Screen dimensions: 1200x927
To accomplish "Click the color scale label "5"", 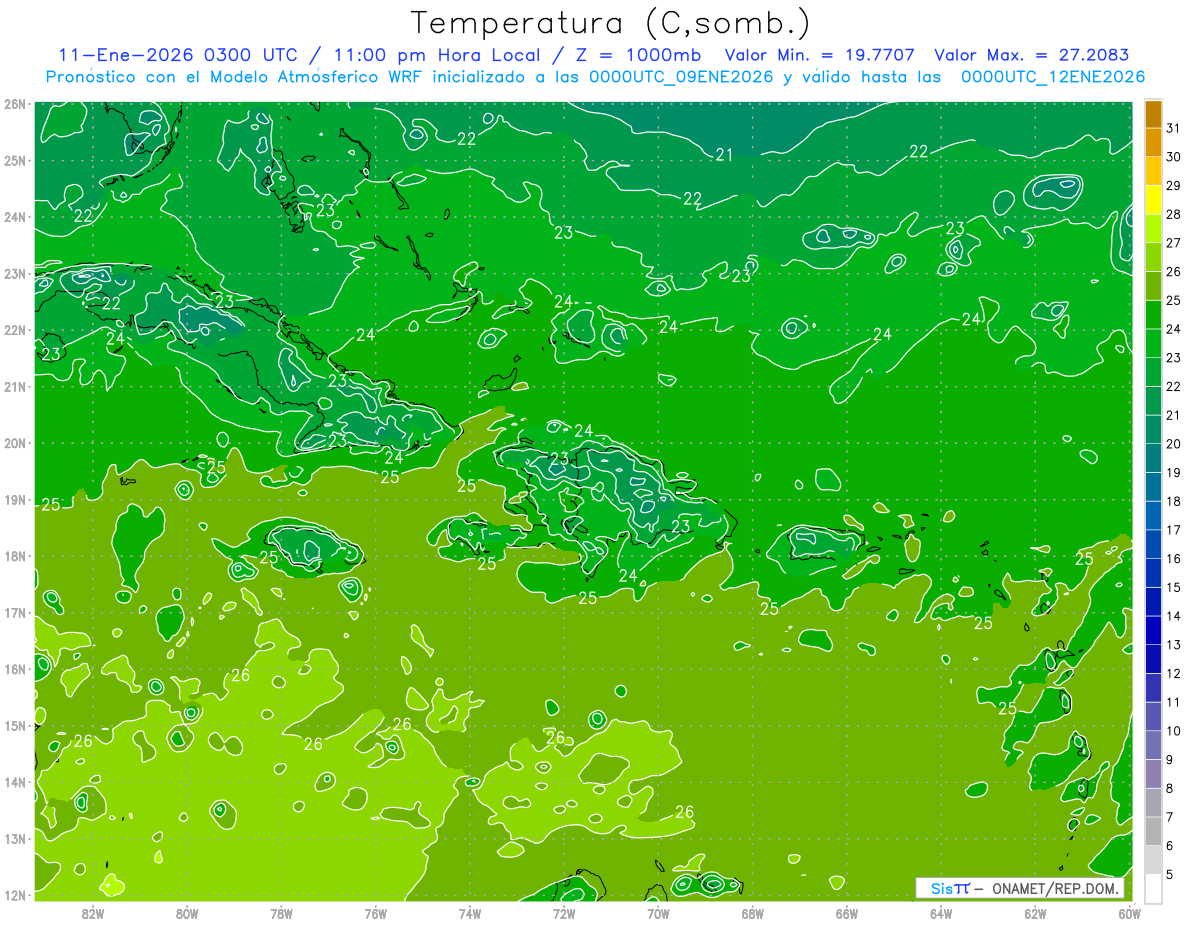I will tap(1170, 874).
